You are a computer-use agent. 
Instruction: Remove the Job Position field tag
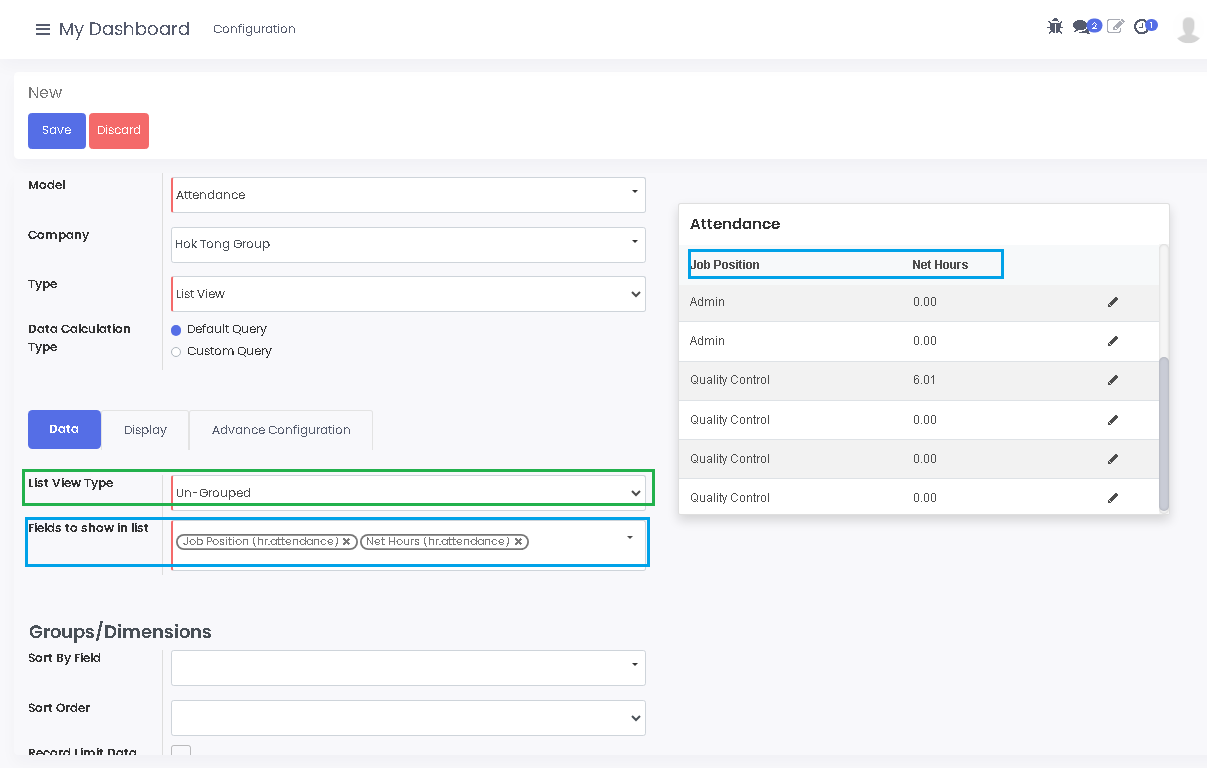pyautogui.click(x=347, y=542)
